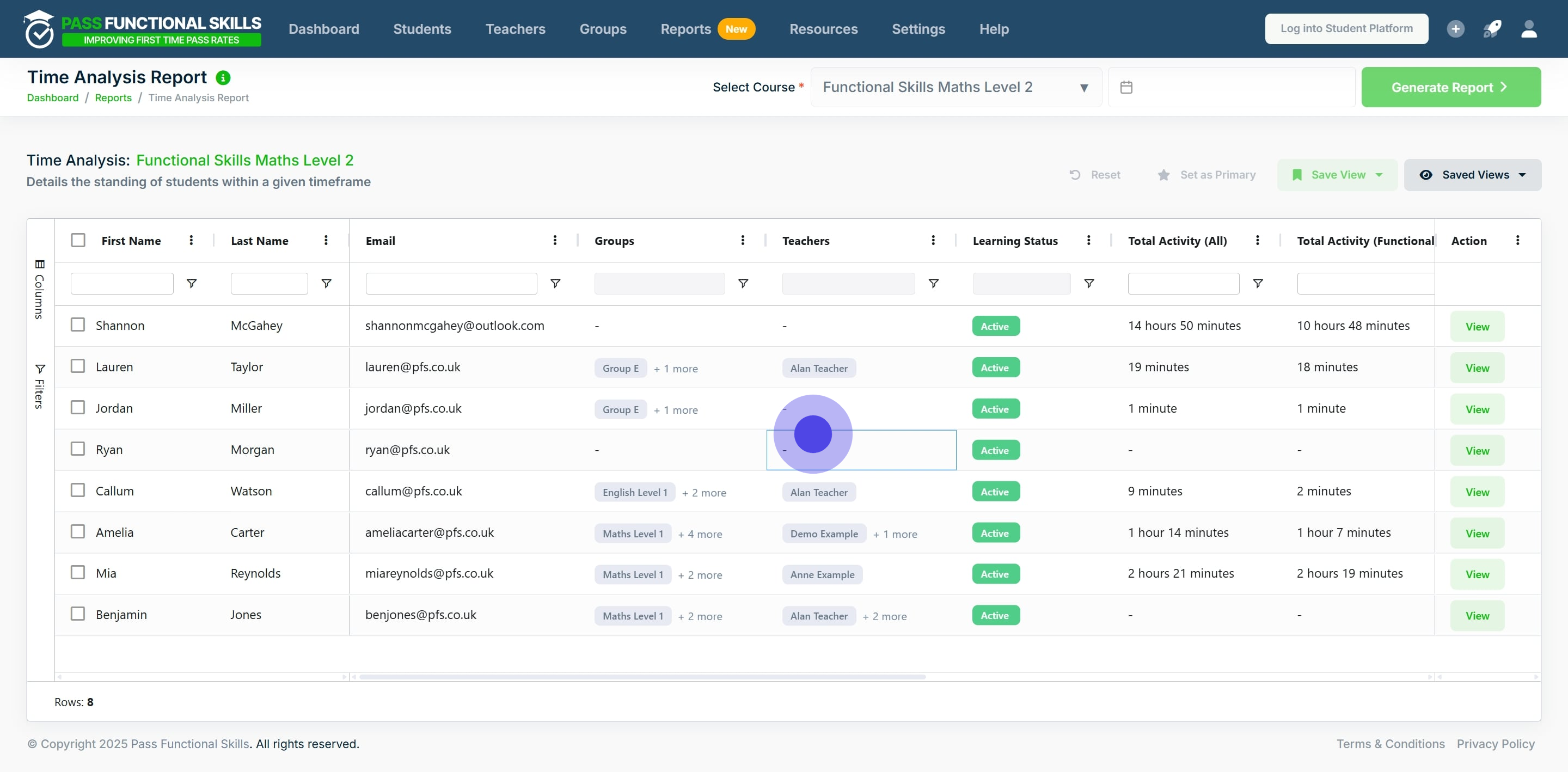
Task: Click the Reset view icon
Action: 1075,175
